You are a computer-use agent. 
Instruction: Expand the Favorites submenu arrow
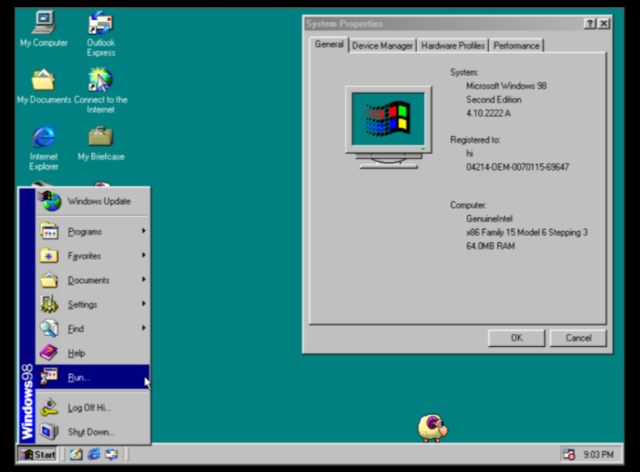pos(144,255)
